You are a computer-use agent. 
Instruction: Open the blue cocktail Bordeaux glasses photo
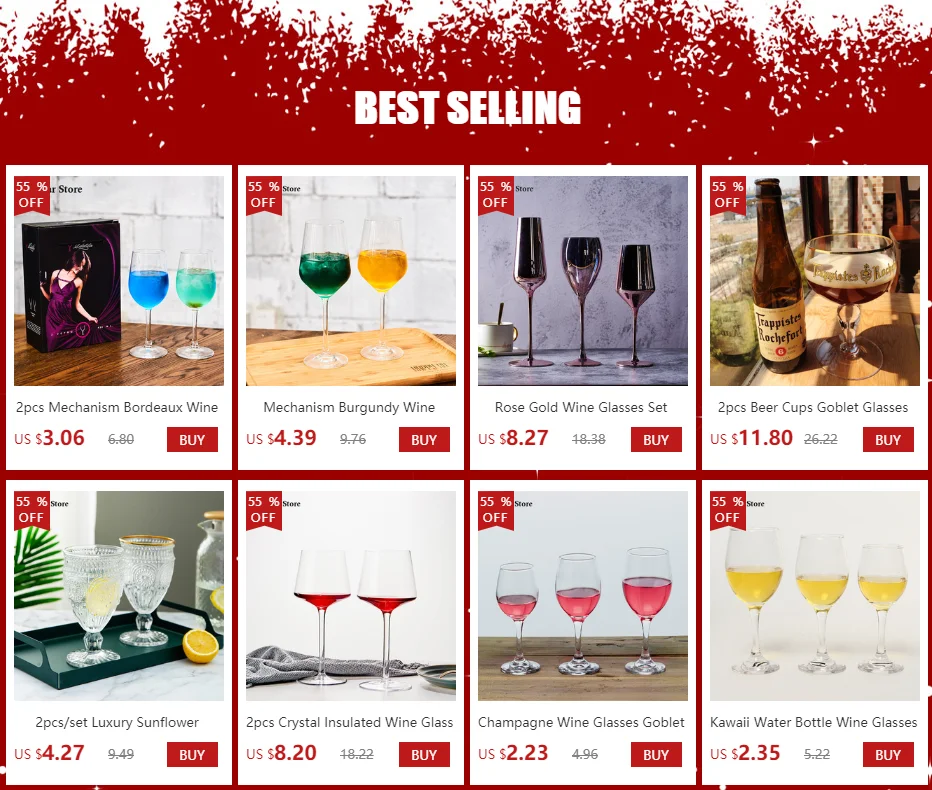(119, 281)
